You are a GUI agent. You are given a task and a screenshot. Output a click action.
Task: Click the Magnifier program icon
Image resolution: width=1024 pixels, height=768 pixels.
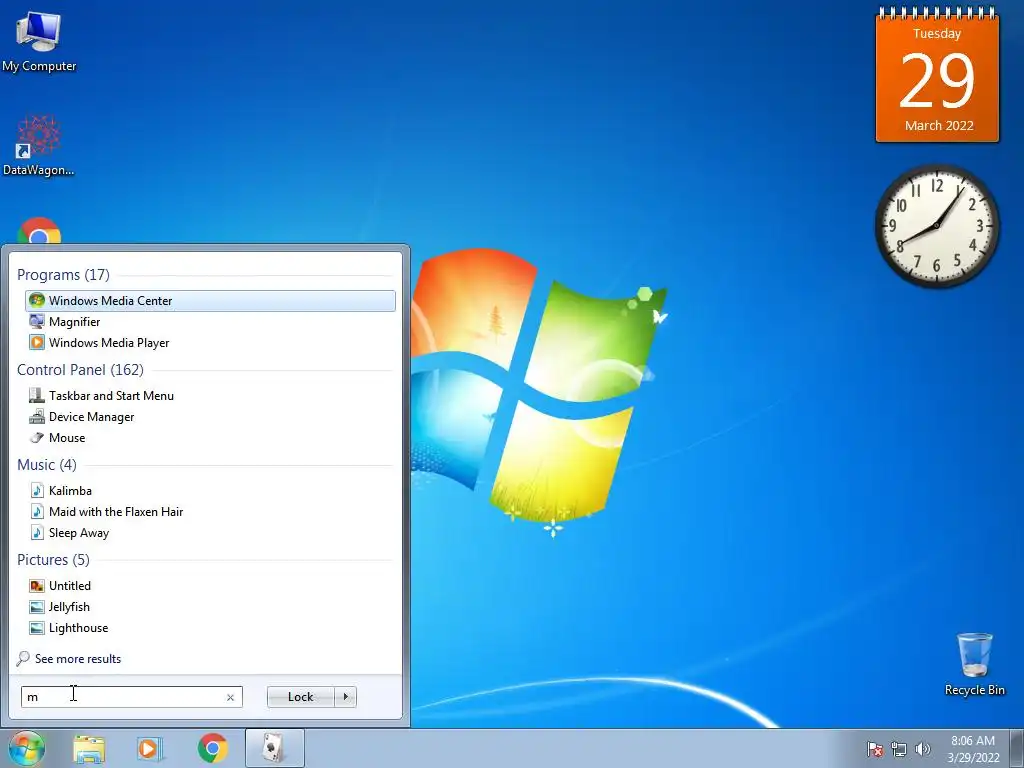coord(37,321)
